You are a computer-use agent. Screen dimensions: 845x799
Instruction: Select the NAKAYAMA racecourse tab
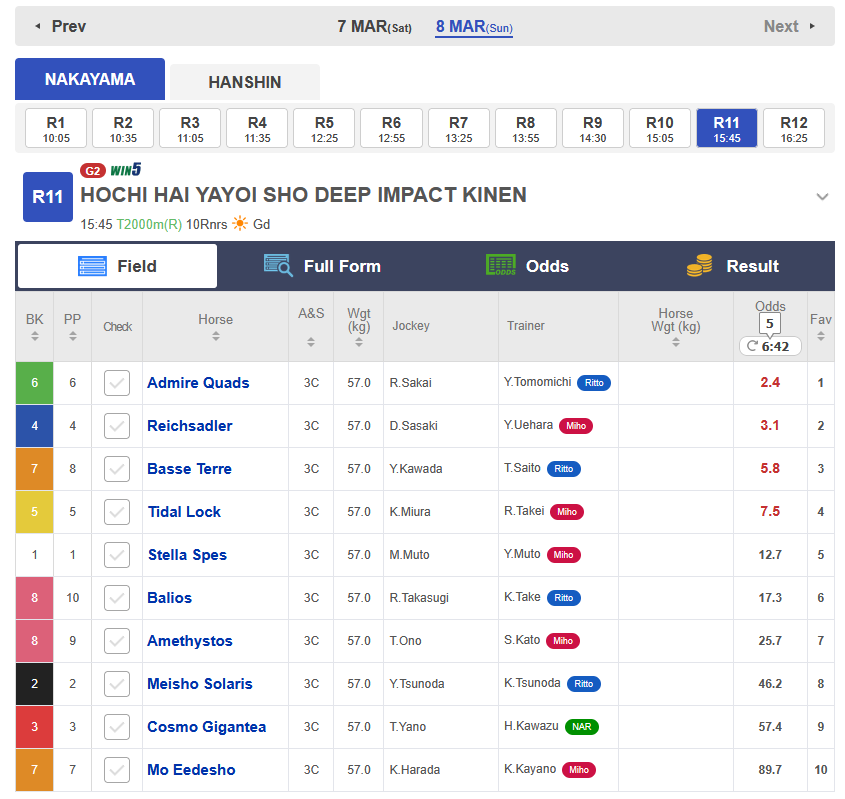click(90, 79)
